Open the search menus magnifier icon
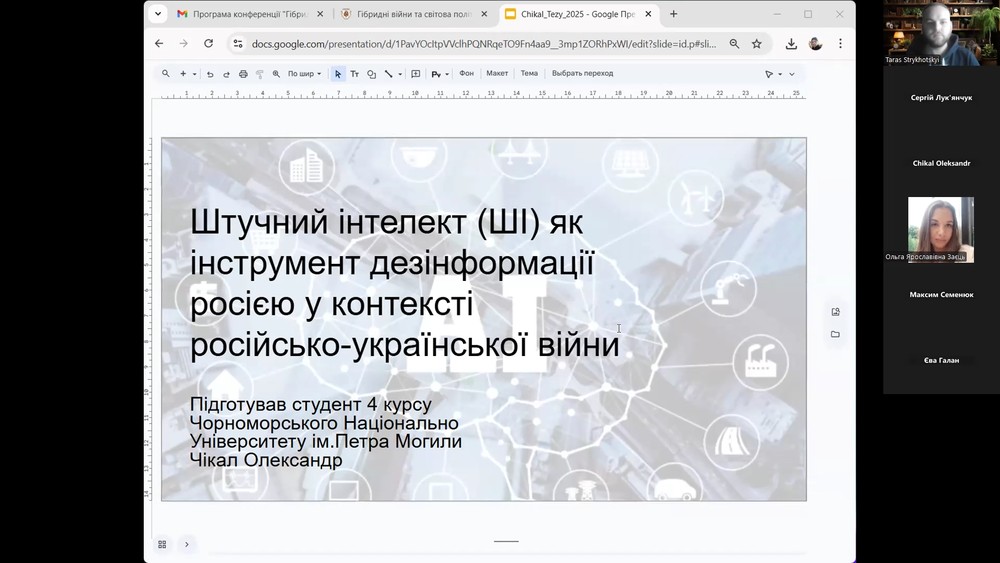The image size is (1000, 563). pyautogui.click(x=166, y=74)
